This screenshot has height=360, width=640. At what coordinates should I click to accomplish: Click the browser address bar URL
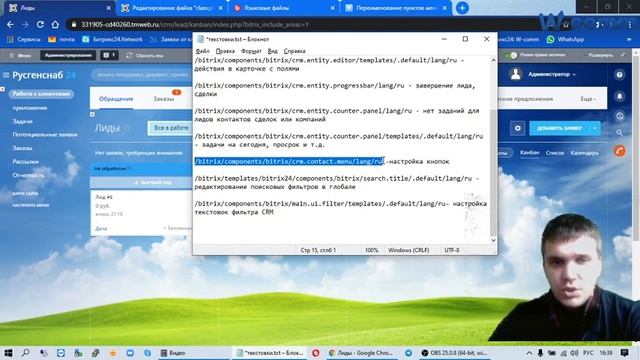tap(195, 24)
